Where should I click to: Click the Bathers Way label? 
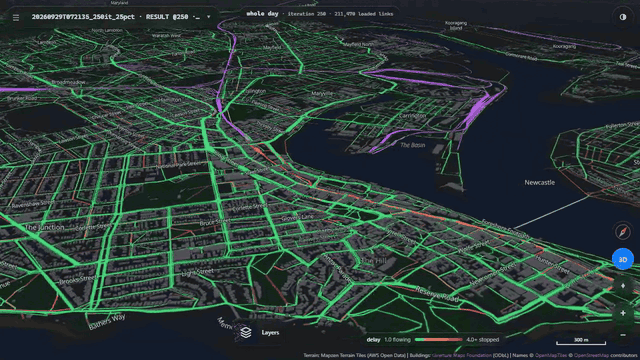tap(107, 322)
